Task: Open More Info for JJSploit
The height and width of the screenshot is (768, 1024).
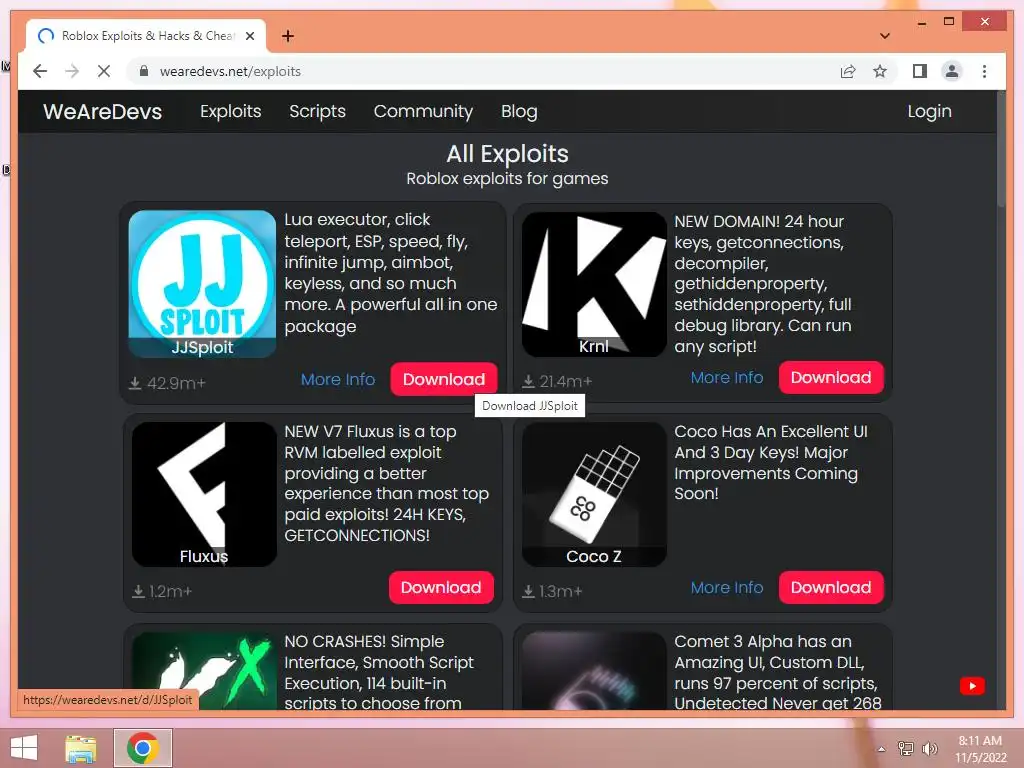Action: [338, 379]
